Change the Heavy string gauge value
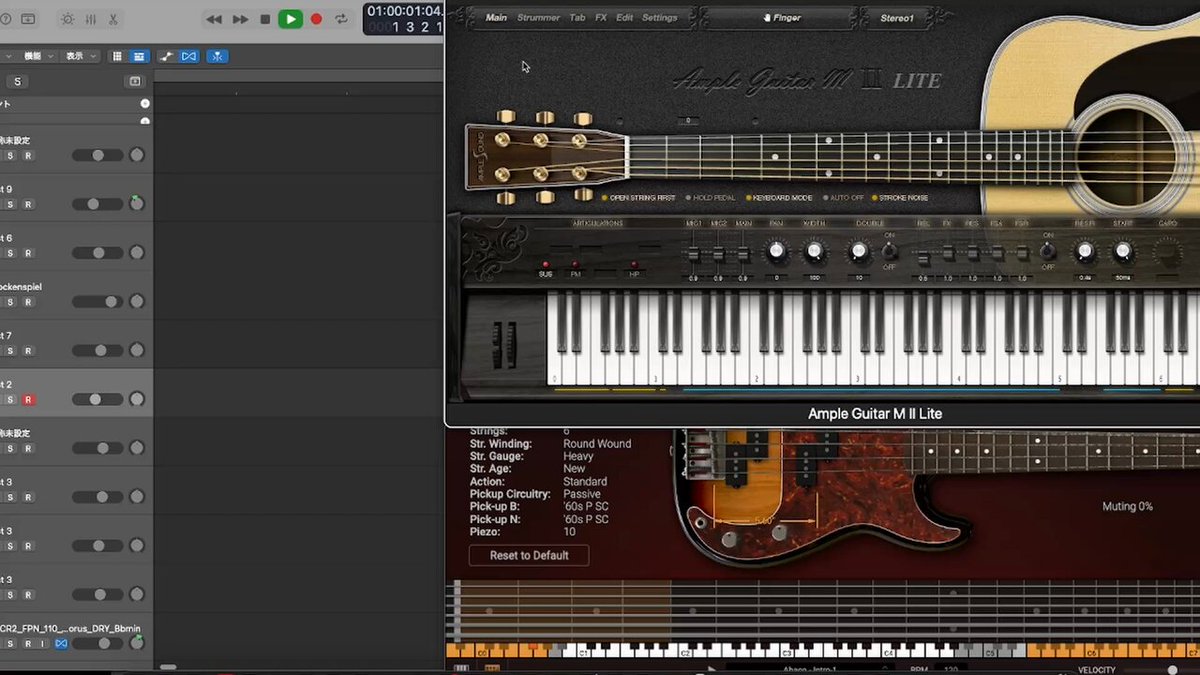1200x675 pixels. [578, 456]
